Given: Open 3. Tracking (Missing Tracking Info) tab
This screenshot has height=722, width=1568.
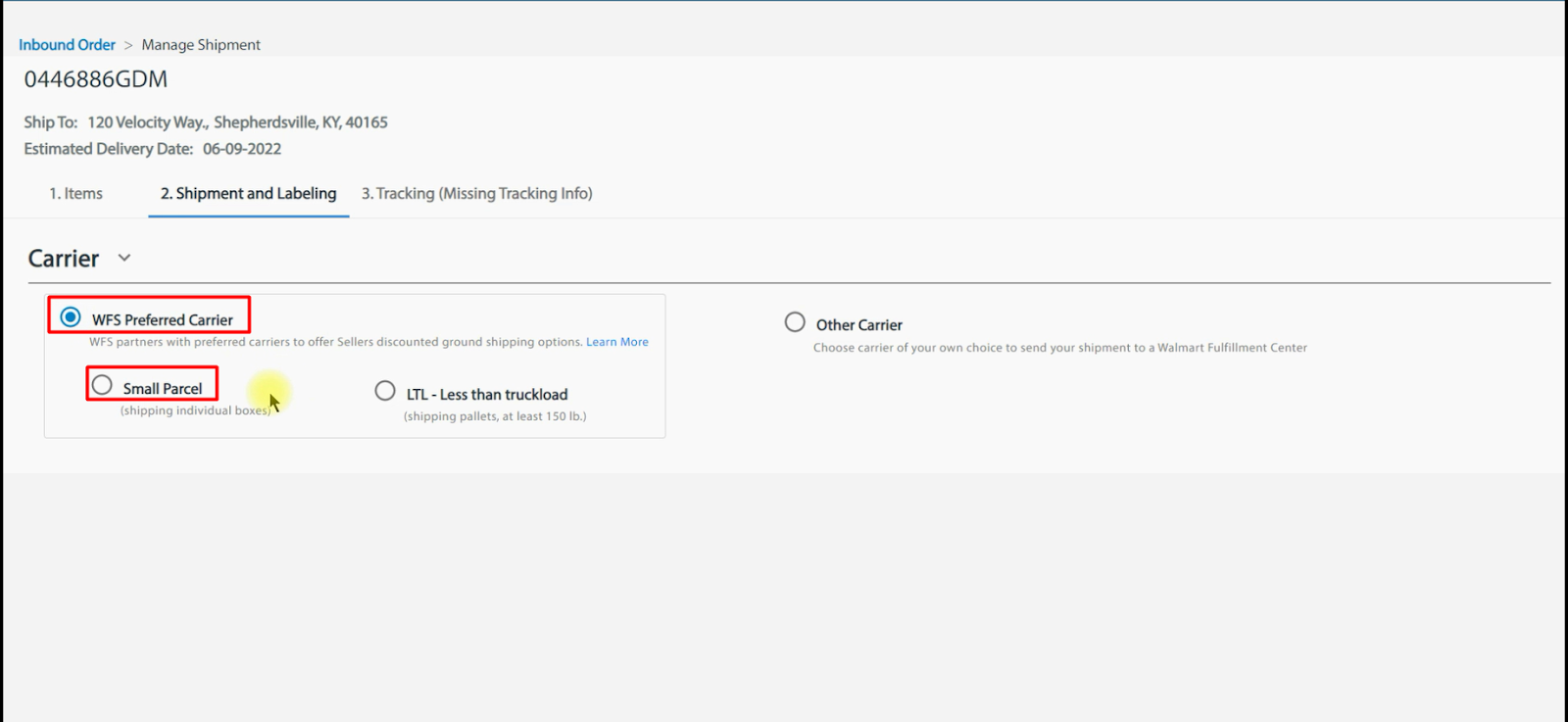Looking at the screenshot, I should click(477, 193).
